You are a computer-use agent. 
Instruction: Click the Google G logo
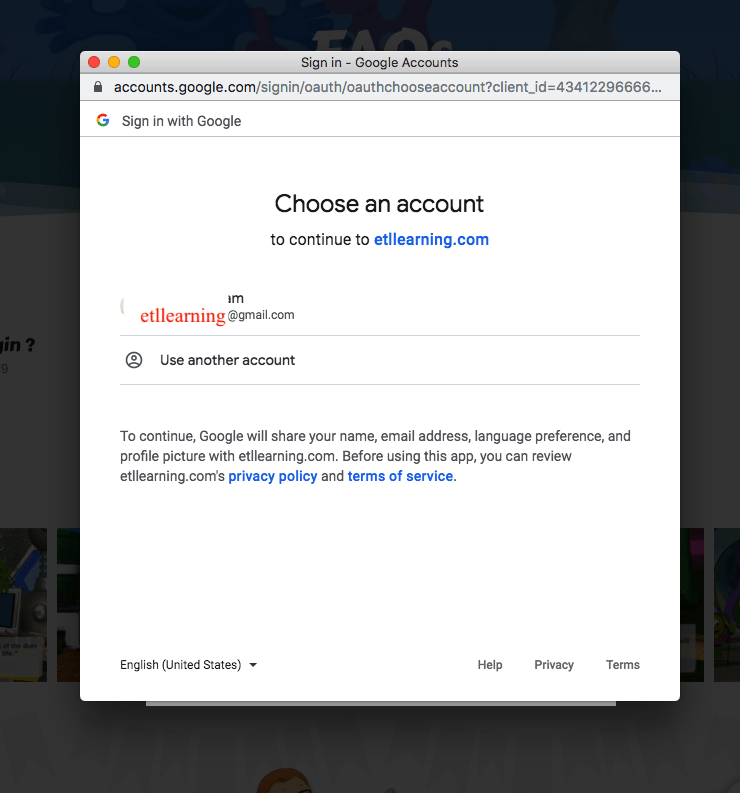coord(103,121)
